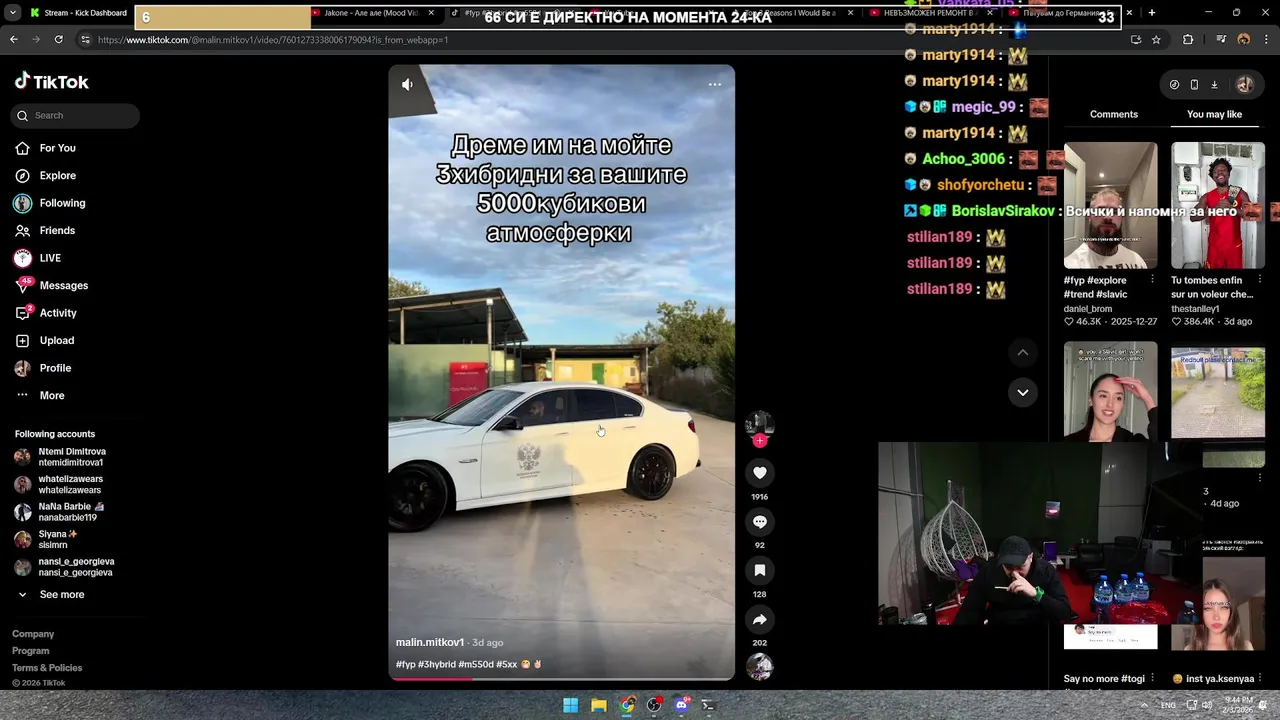Open the thestaniley1 recommended video thumbnail

[1218, 205]
